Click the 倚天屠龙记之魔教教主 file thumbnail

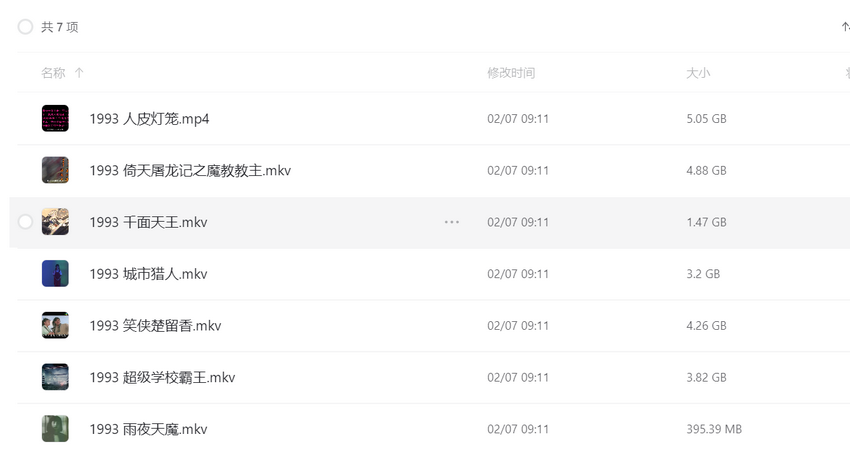click(x=55, y=170)
